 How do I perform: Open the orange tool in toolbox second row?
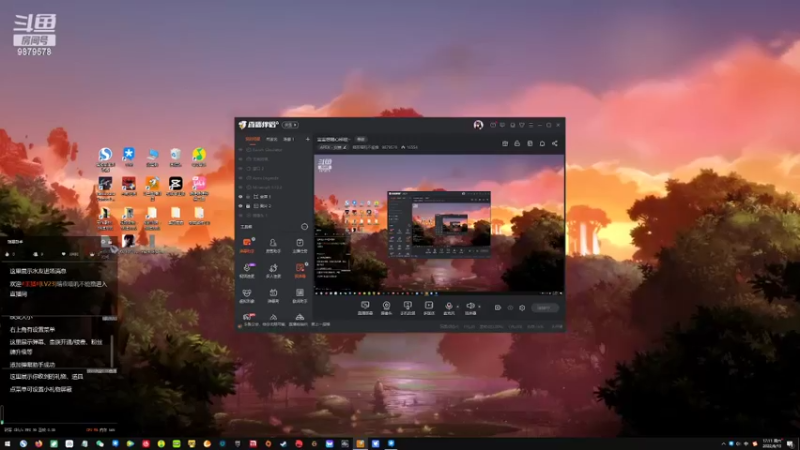point(300,270)
